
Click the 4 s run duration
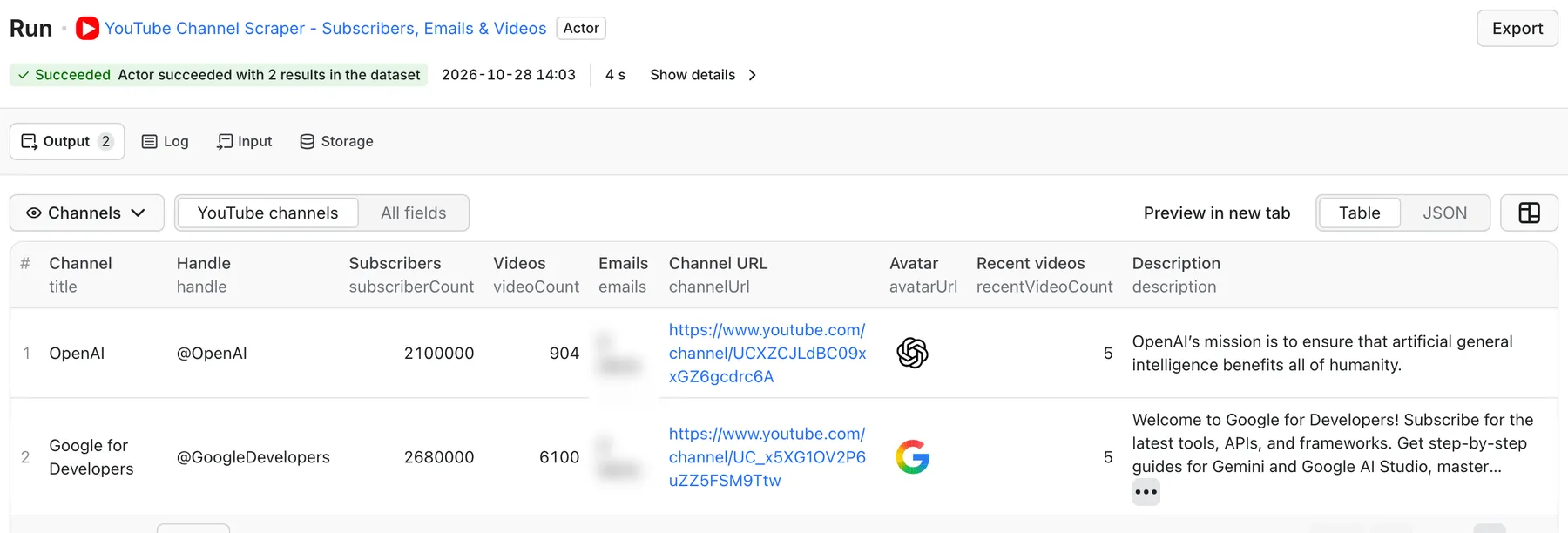pos(615,75)
